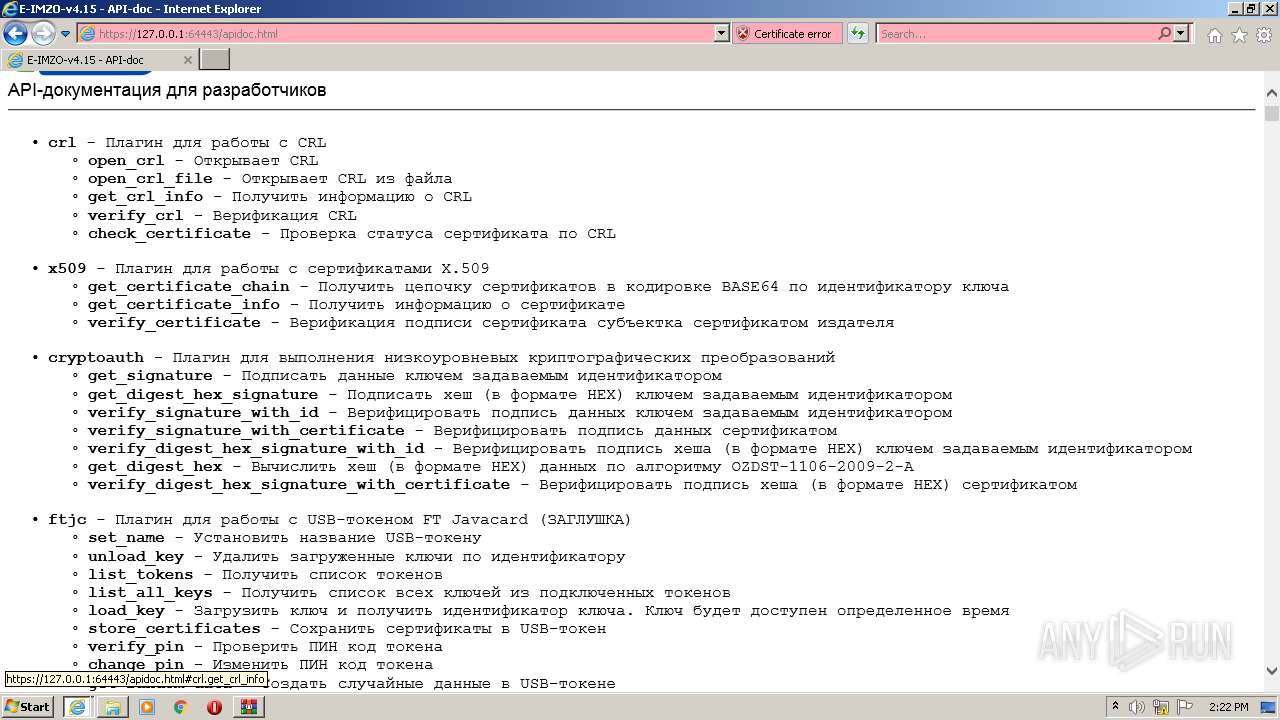Open the open_crl_file method link

150,179
